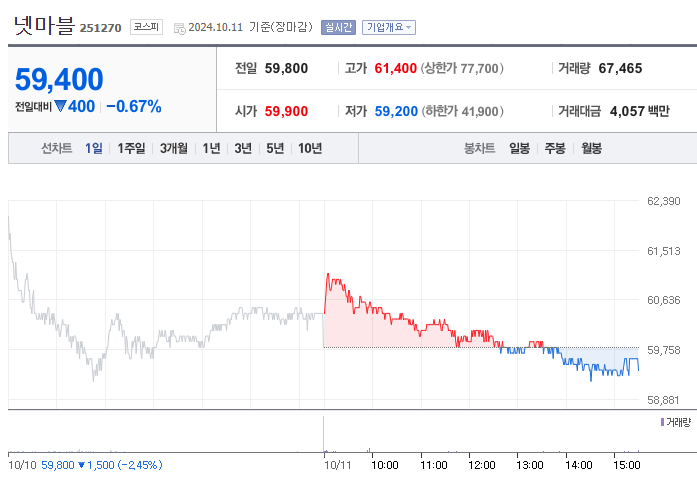Screen dimensions: 697x482
Task: Switch line chart to 1주일
Action: 131,148
